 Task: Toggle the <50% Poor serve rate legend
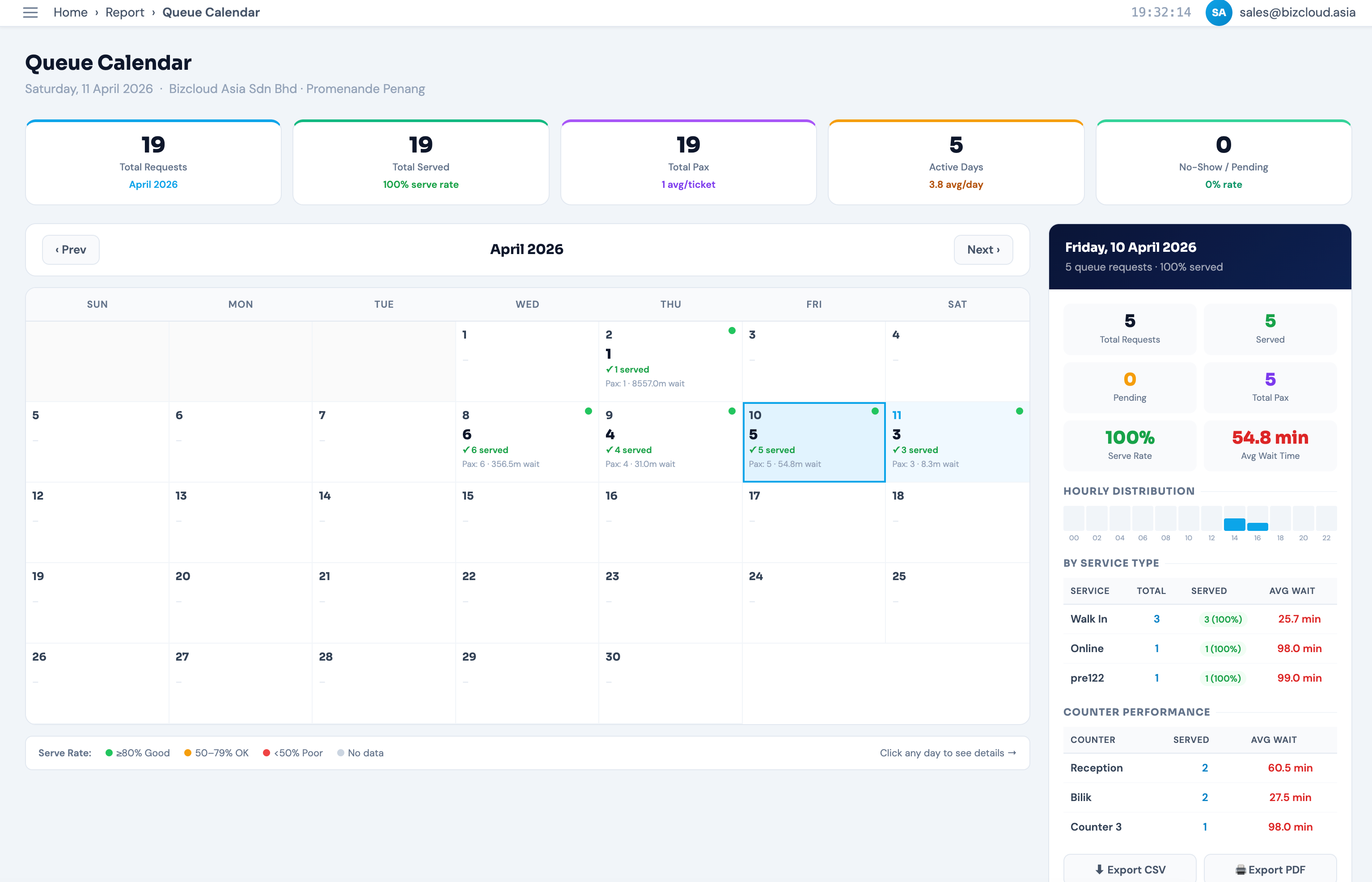292,753
